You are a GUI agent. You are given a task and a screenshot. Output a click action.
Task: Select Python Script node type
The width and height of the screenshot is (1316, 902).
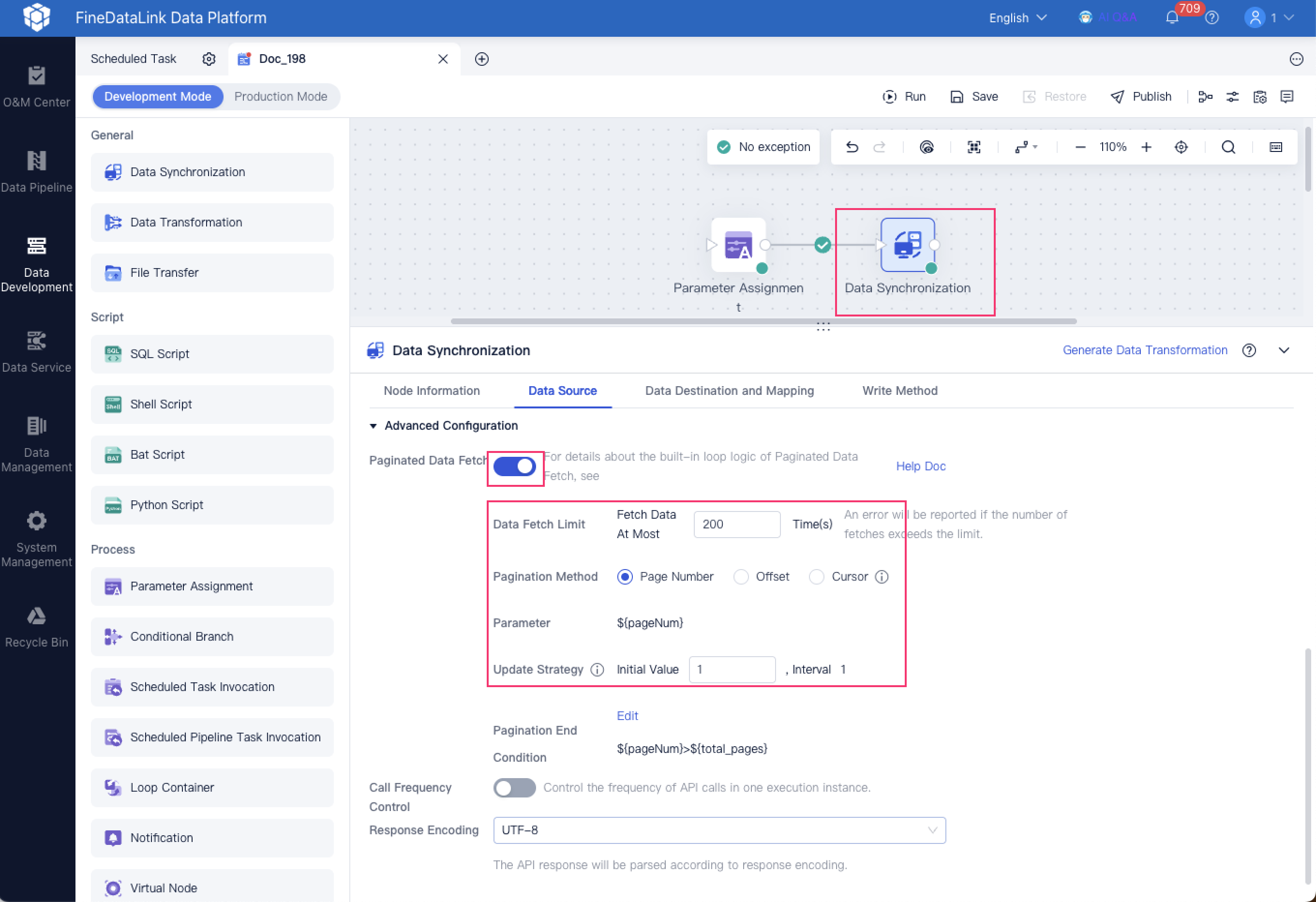[x=212, y=506]
